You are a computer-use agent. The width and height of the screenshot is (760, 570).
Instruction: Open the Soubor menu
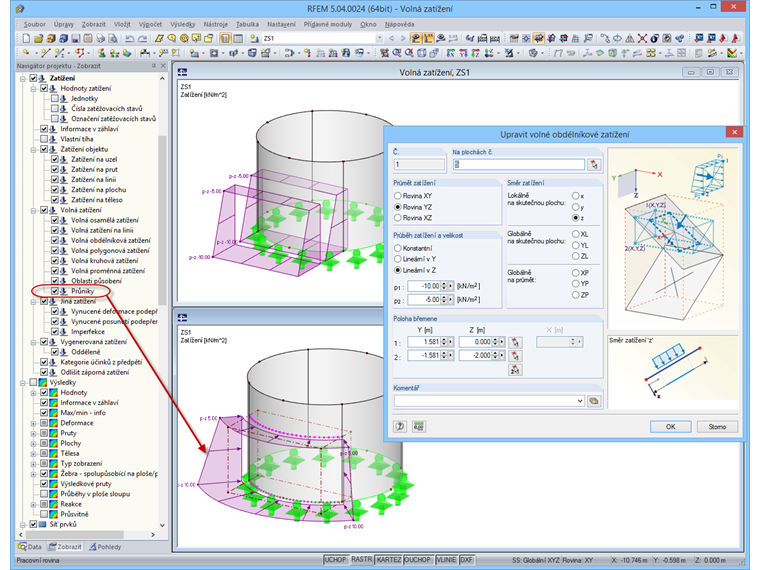34,24
